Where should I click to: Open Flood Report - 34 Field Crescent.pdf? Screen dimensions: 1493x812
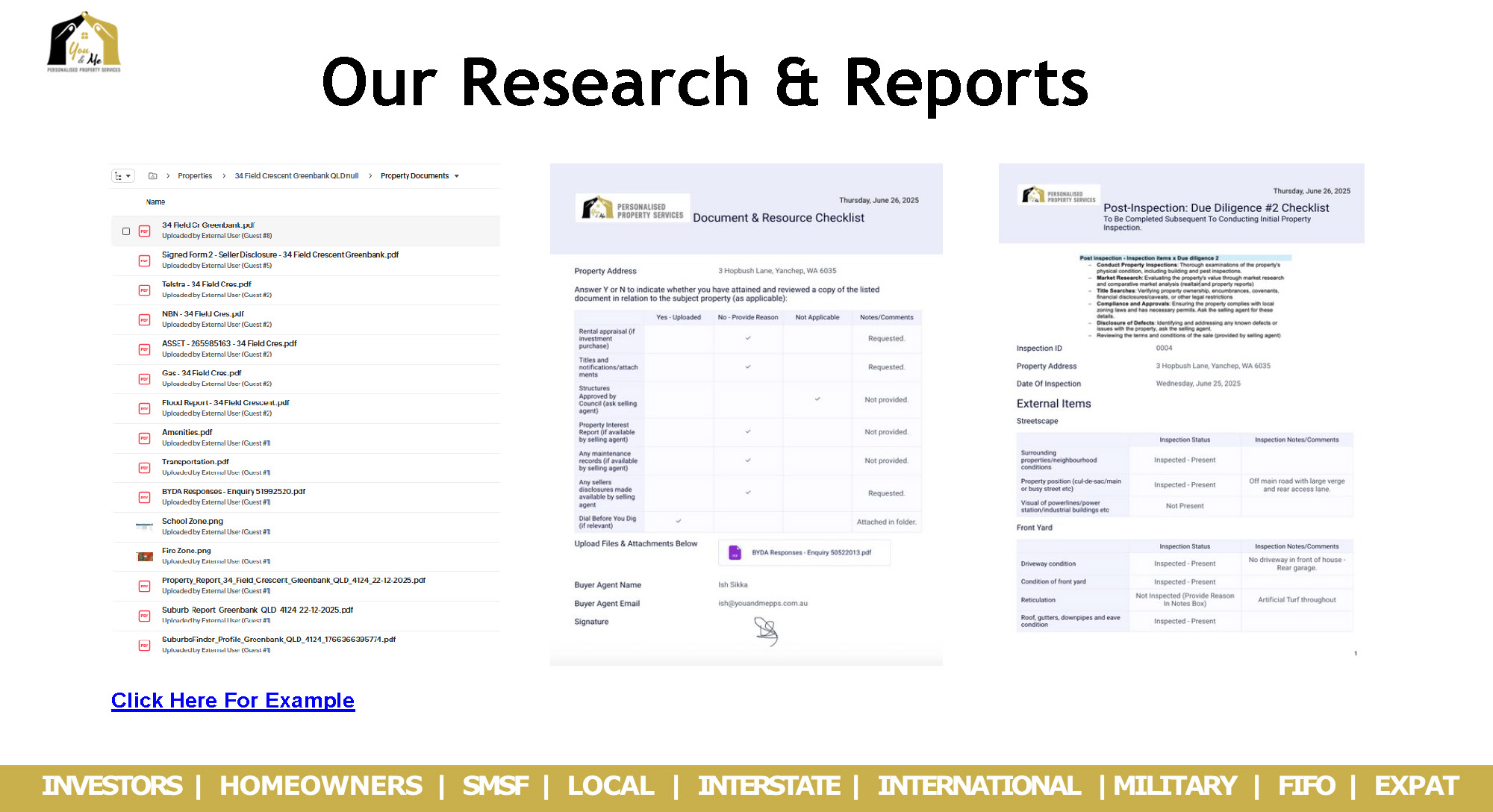click(225, 402)
